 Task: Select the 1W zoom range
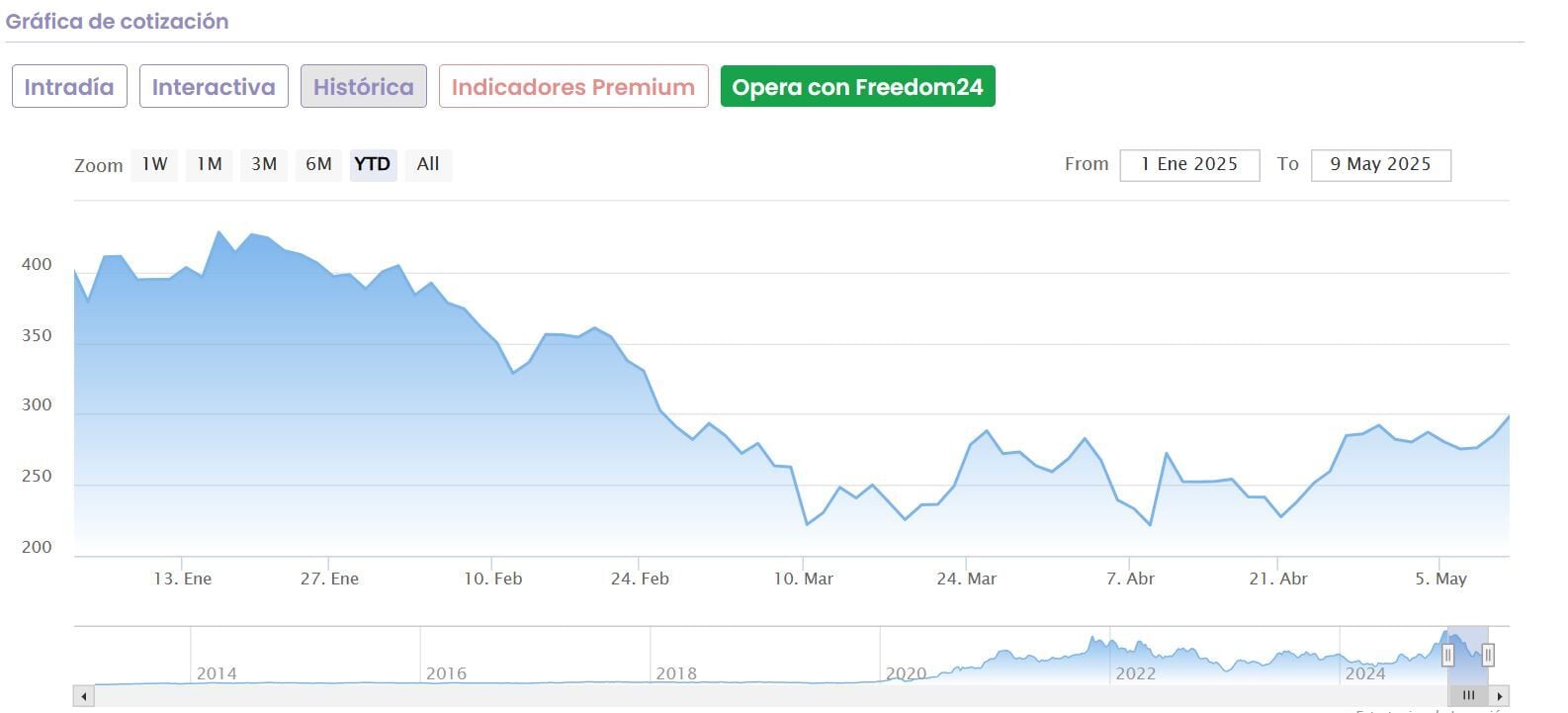click(154, 164)
